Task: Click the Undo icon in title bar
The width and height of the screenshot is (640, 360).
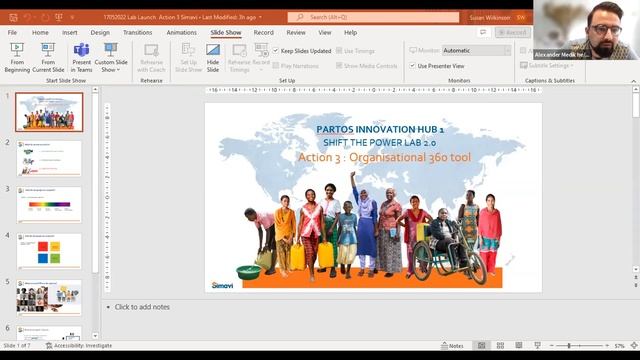Action: pyautogui.click(x=27, y=17)
